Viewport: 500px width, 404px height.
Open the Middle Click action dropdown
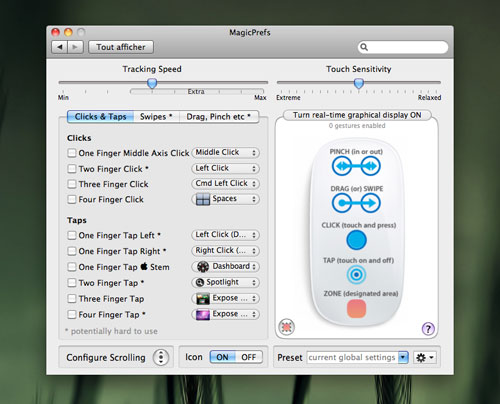[226, 153]
